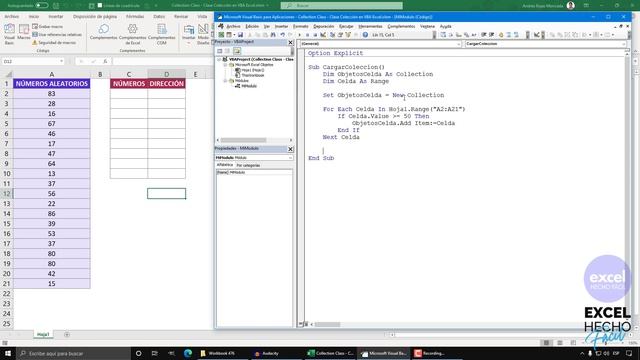
Task: Open the Insert UserForm dropdown arrow in VBA toolbar
Action: pyautogui.click(x=234, y=35)
